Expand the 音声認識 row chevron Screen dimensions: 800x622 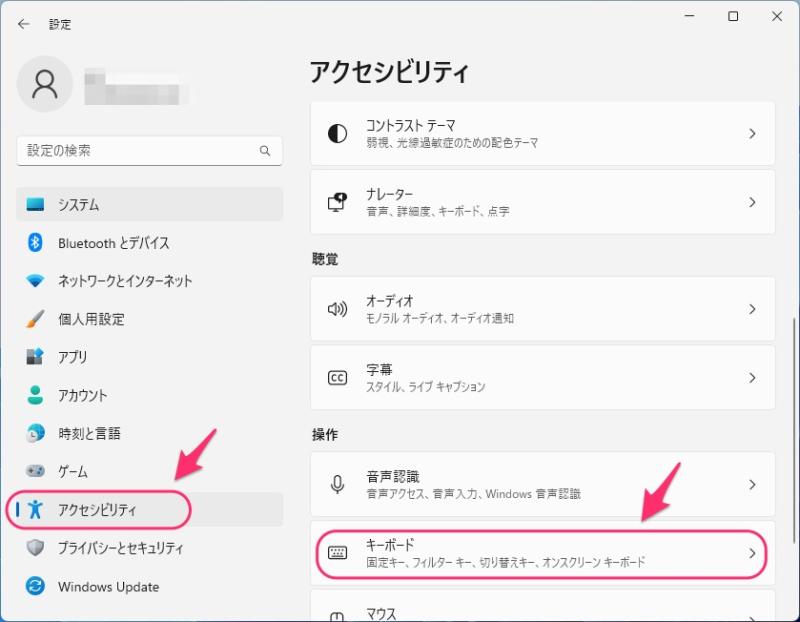coord(752,484)
